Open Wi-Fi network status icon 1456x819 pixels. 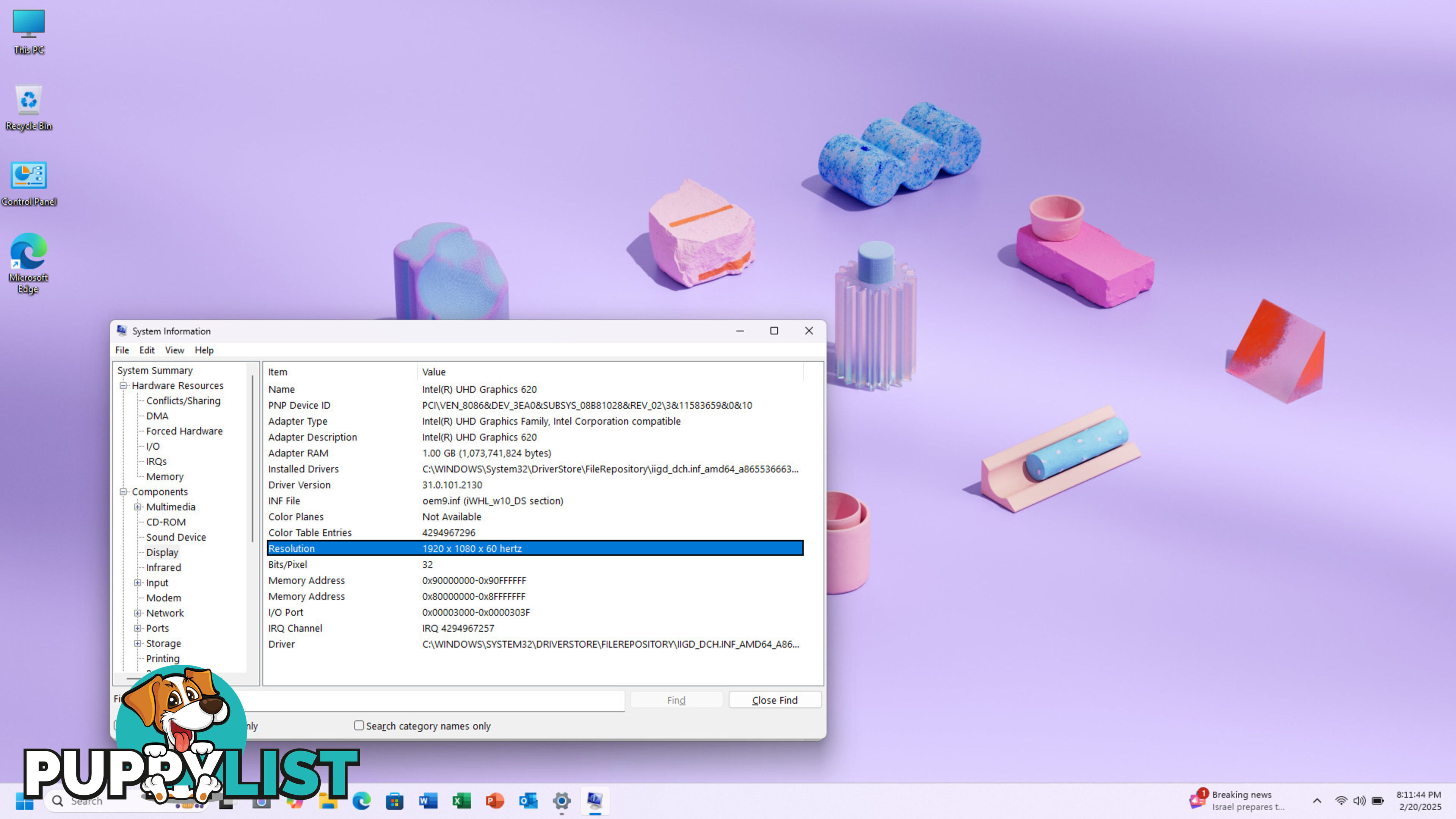pos(1341,801)
